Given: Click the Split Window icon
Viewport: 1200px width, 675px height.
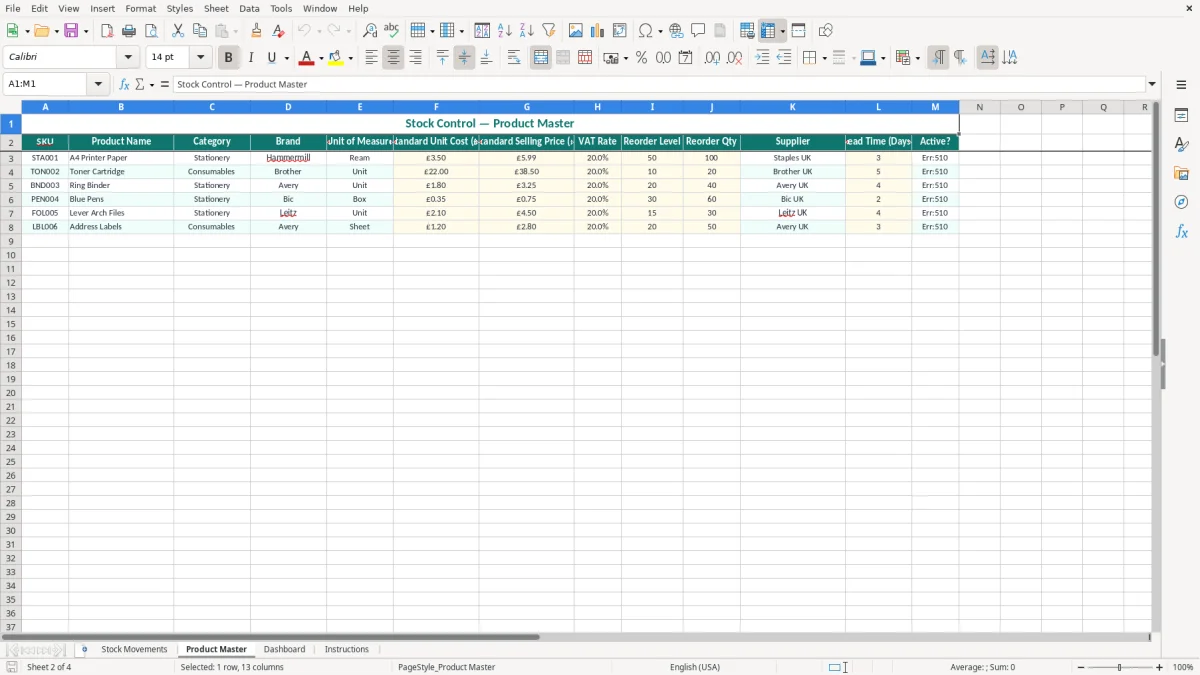Looking at the screenshot, I should [x=798, y=31].
